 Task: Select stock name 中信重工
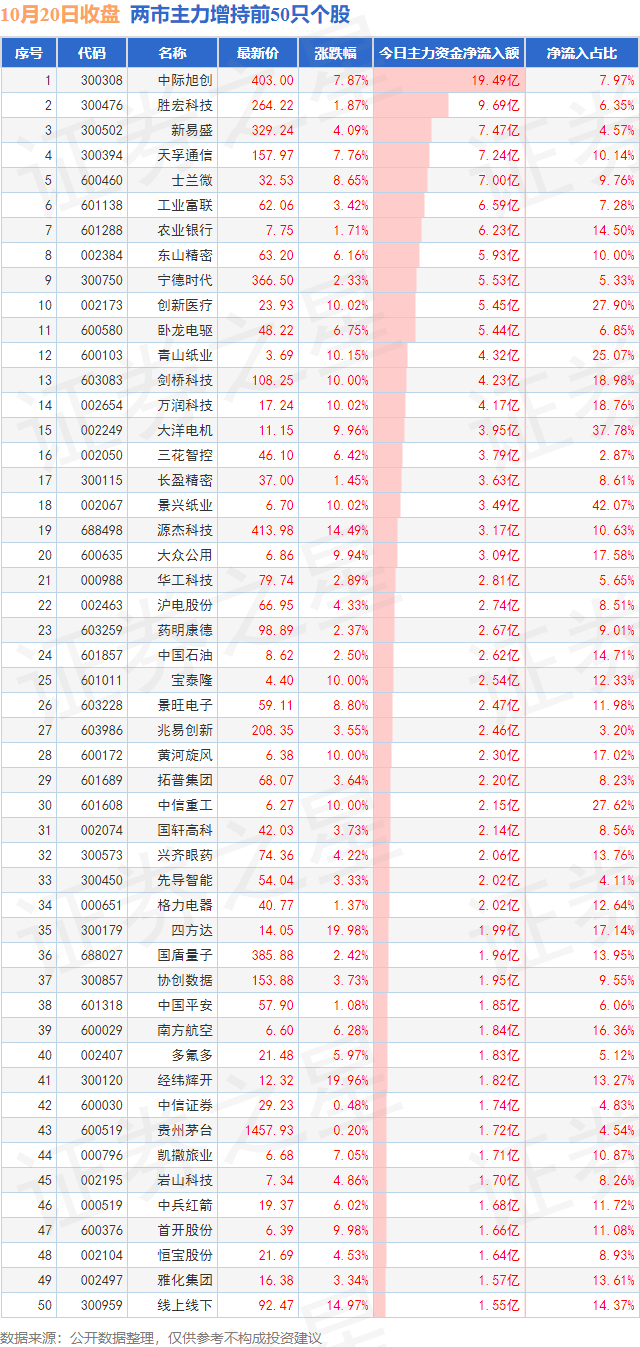pyautogui.click(x=185, y=805)
